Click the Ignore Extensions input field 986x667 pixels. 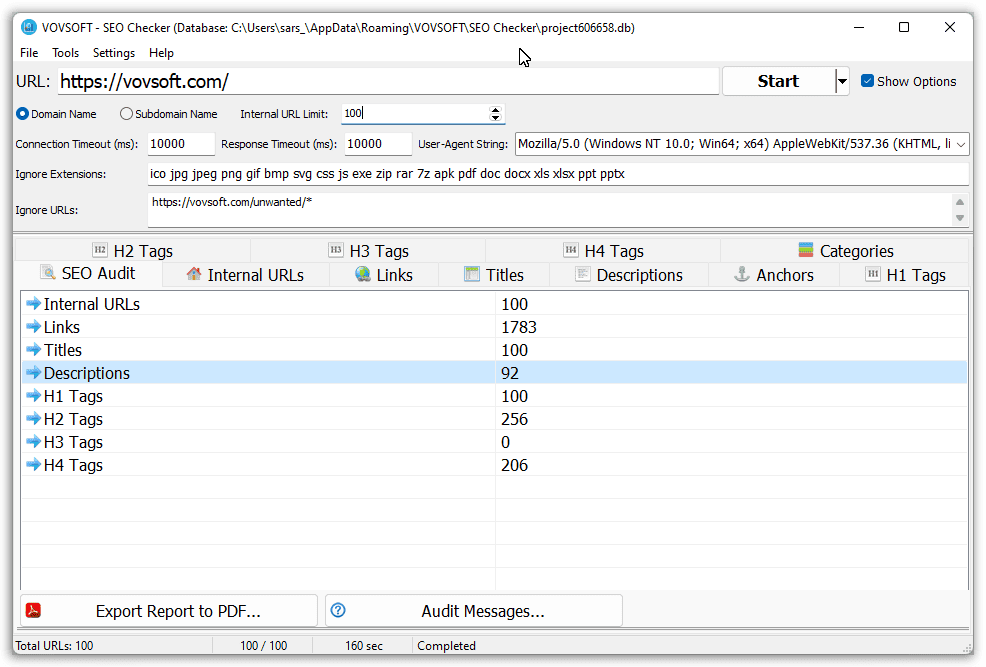coord(558,174)
